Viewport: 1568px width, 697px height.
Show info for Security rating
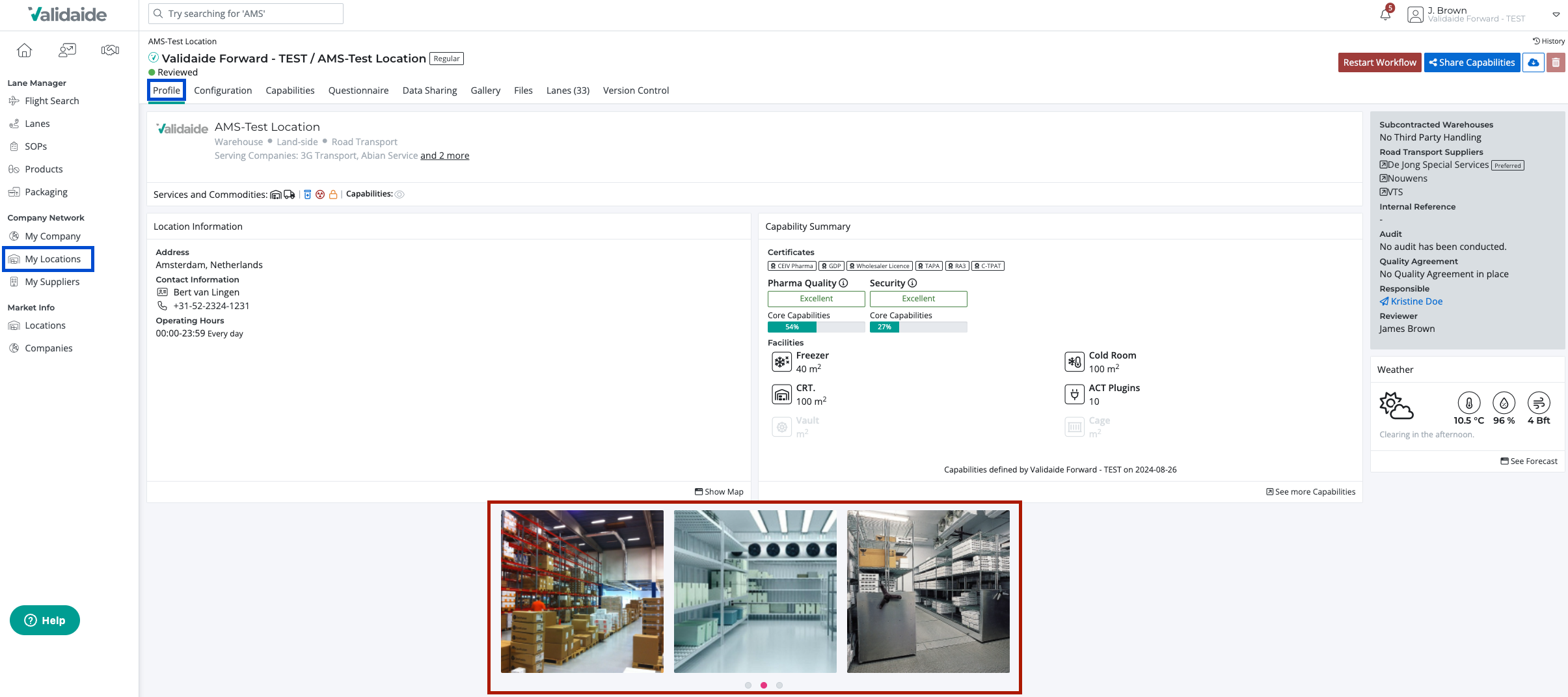(912, 283)
